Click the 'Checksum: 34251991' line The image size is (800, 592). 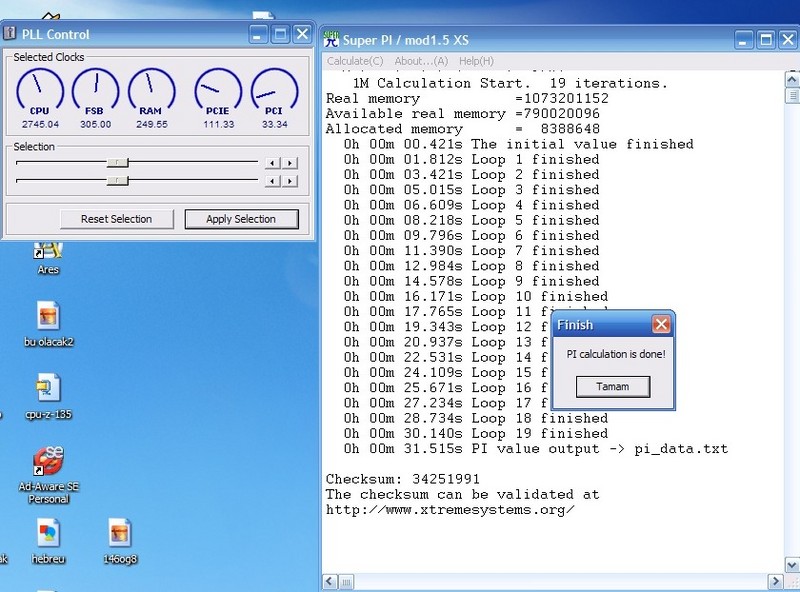pyautogui.click(x=403, y=479)
